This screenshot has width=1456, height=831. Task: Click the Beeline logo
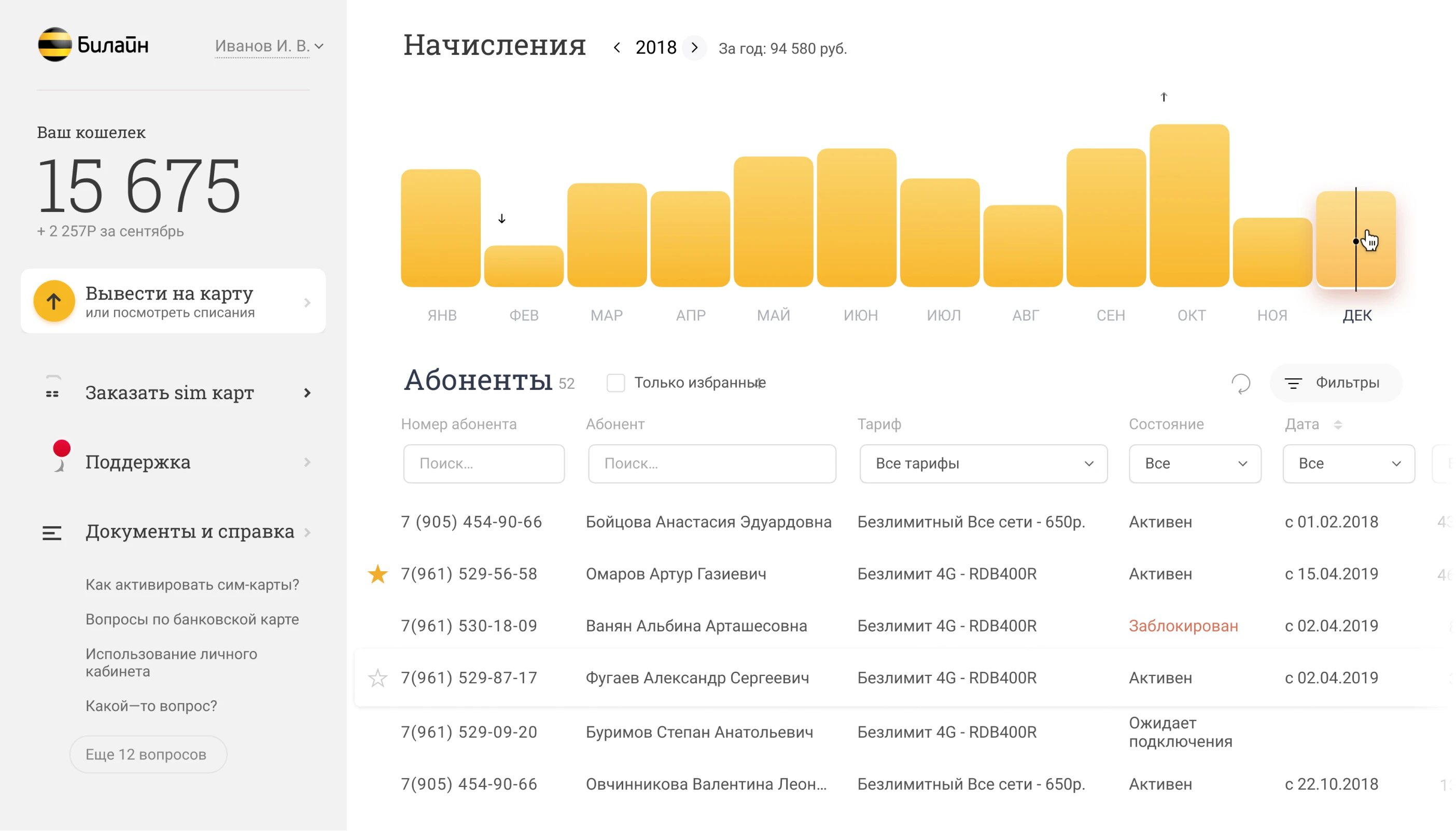[x=94, y=45]
